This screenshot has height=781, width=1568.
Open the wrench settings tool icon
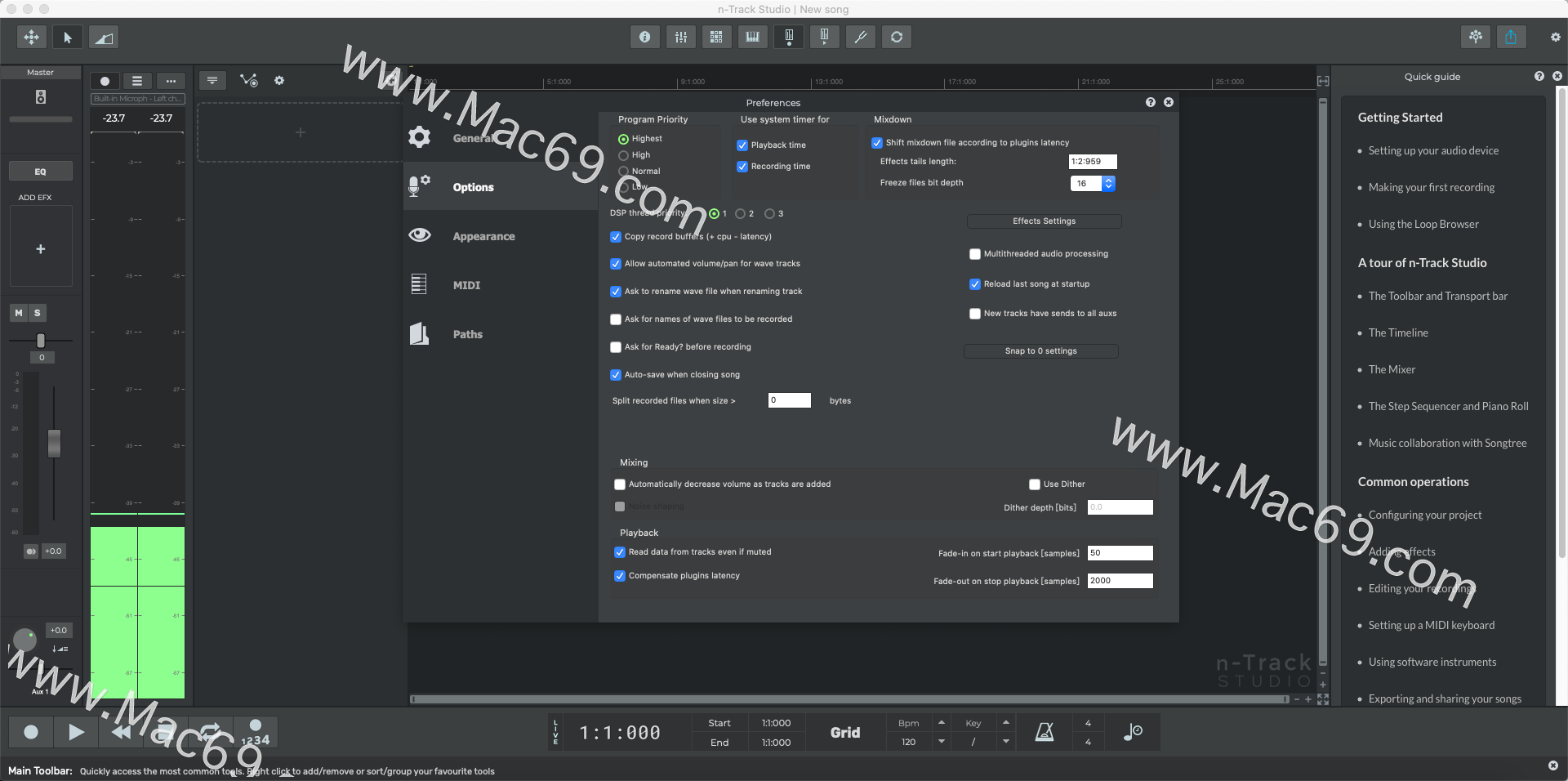point(860,37)
